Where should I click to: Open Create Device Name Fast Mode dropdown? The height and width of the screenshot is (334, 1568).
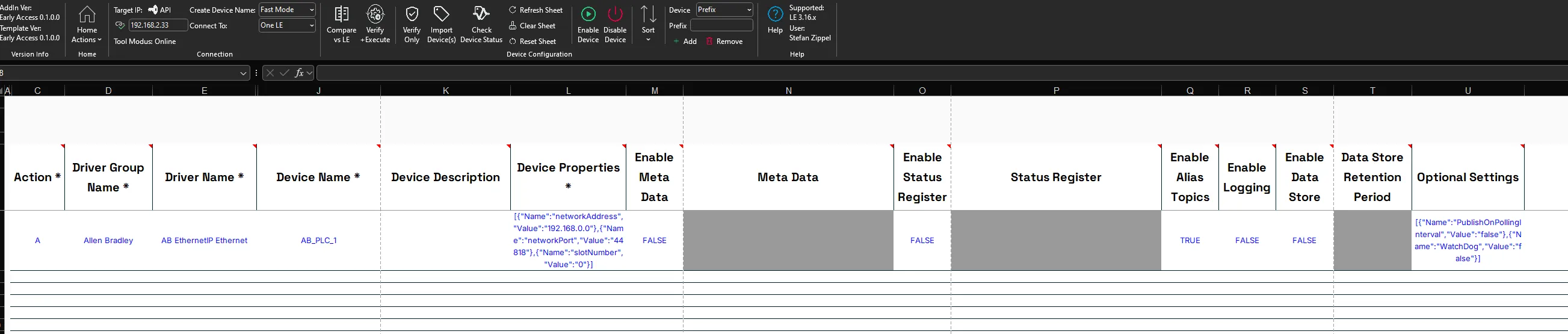pyautogui.click(x=287, y=10)
